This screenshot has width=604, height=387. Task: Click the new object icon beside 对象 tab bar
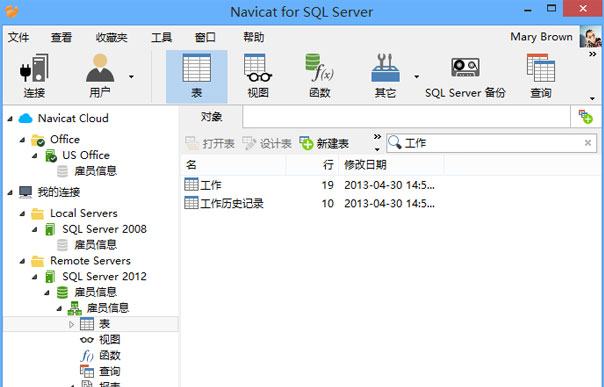[586, 117]
